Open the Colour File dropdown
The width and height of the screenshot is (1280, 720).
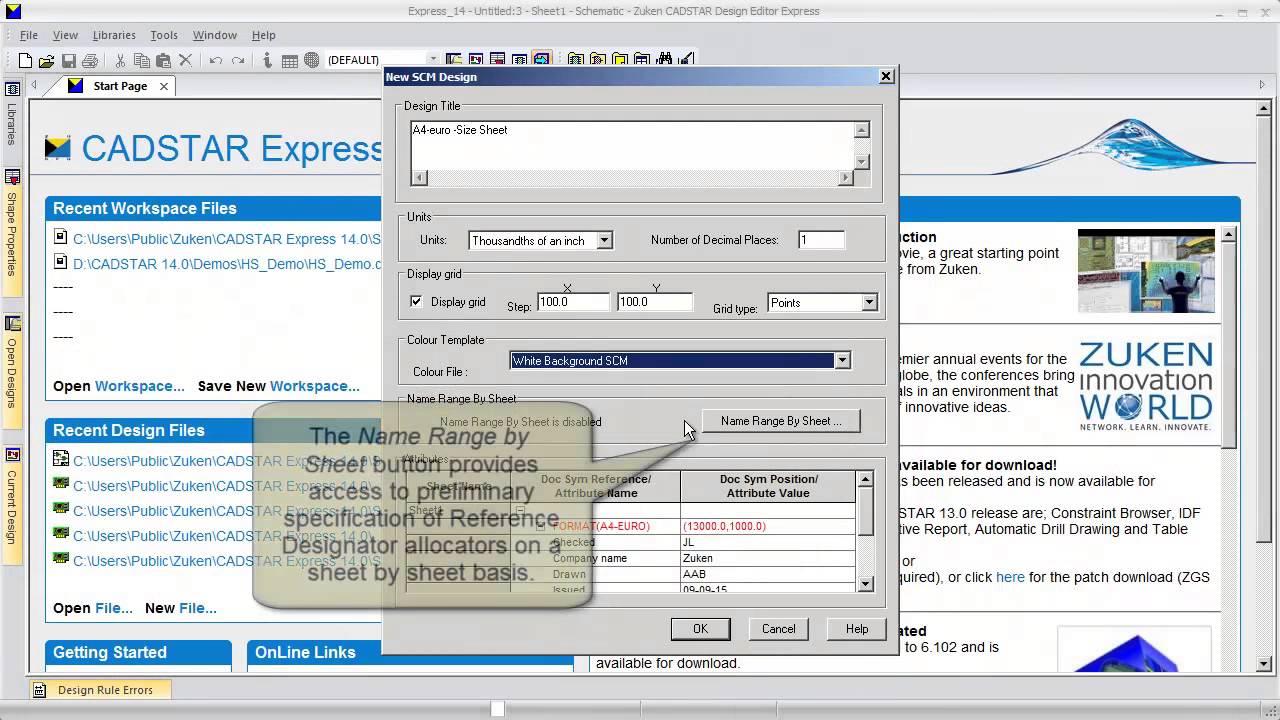(842, 360)
